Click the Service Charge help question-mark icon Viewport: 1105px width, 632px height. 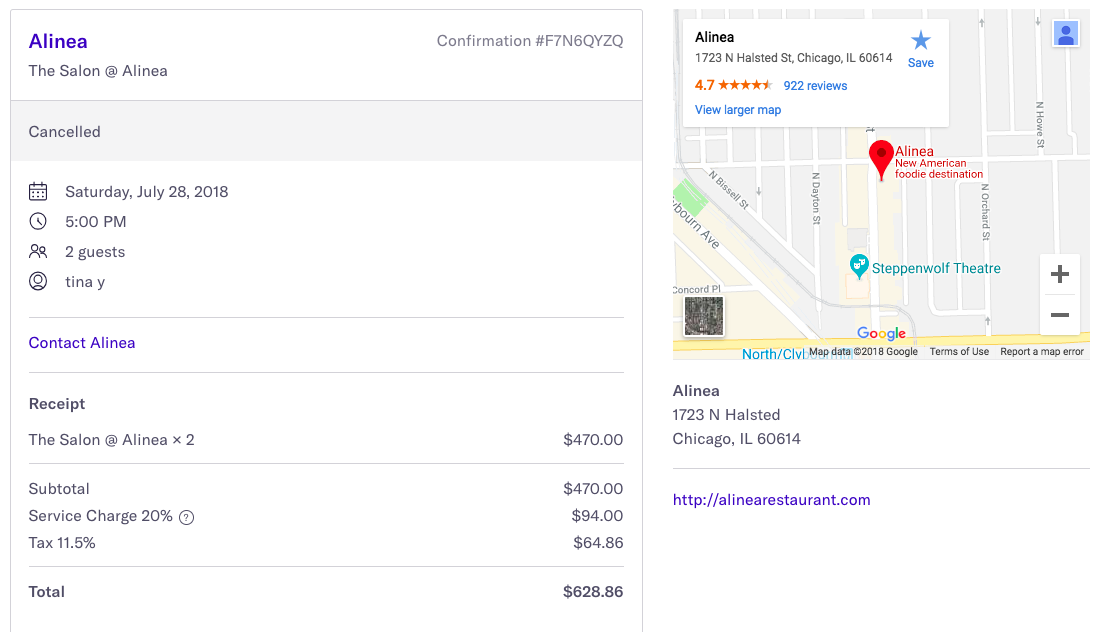pos(186,518)
